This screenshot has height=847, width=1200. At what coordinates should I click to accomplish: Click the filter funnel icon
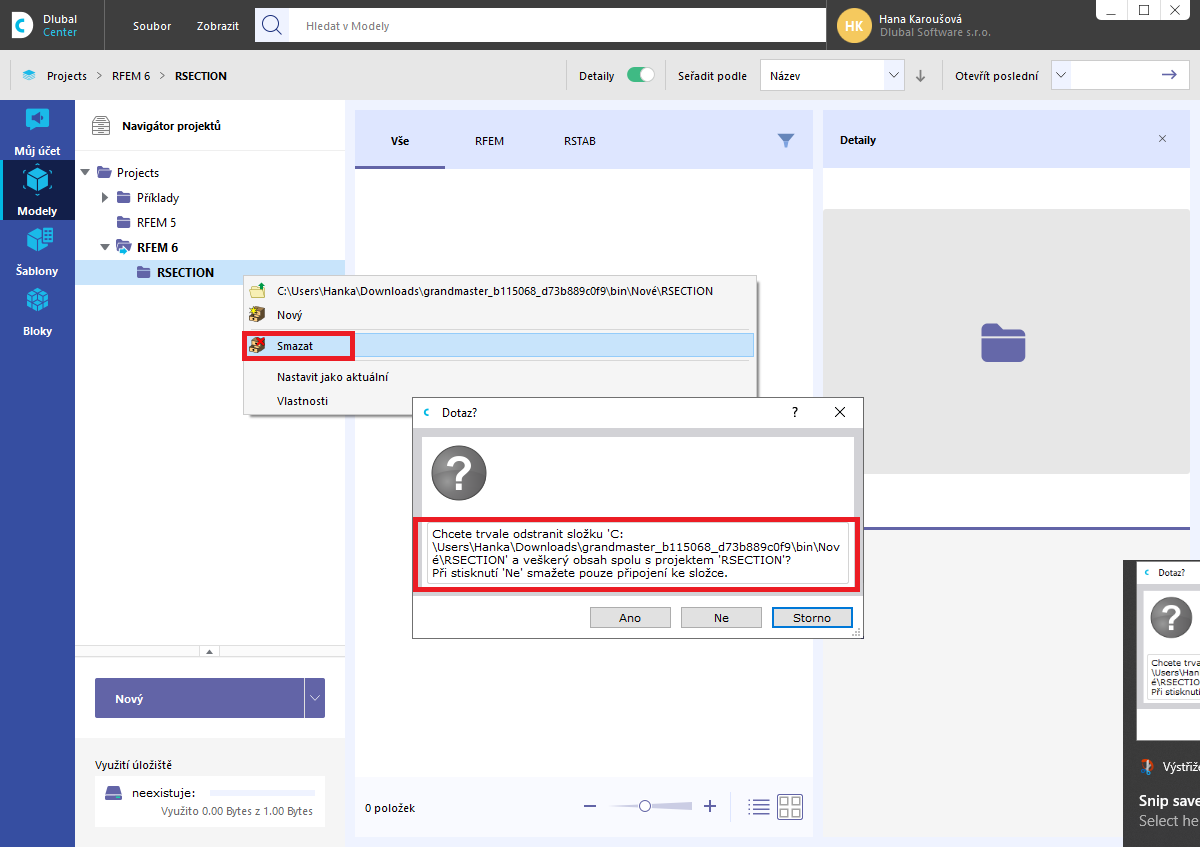click(786, 141)
